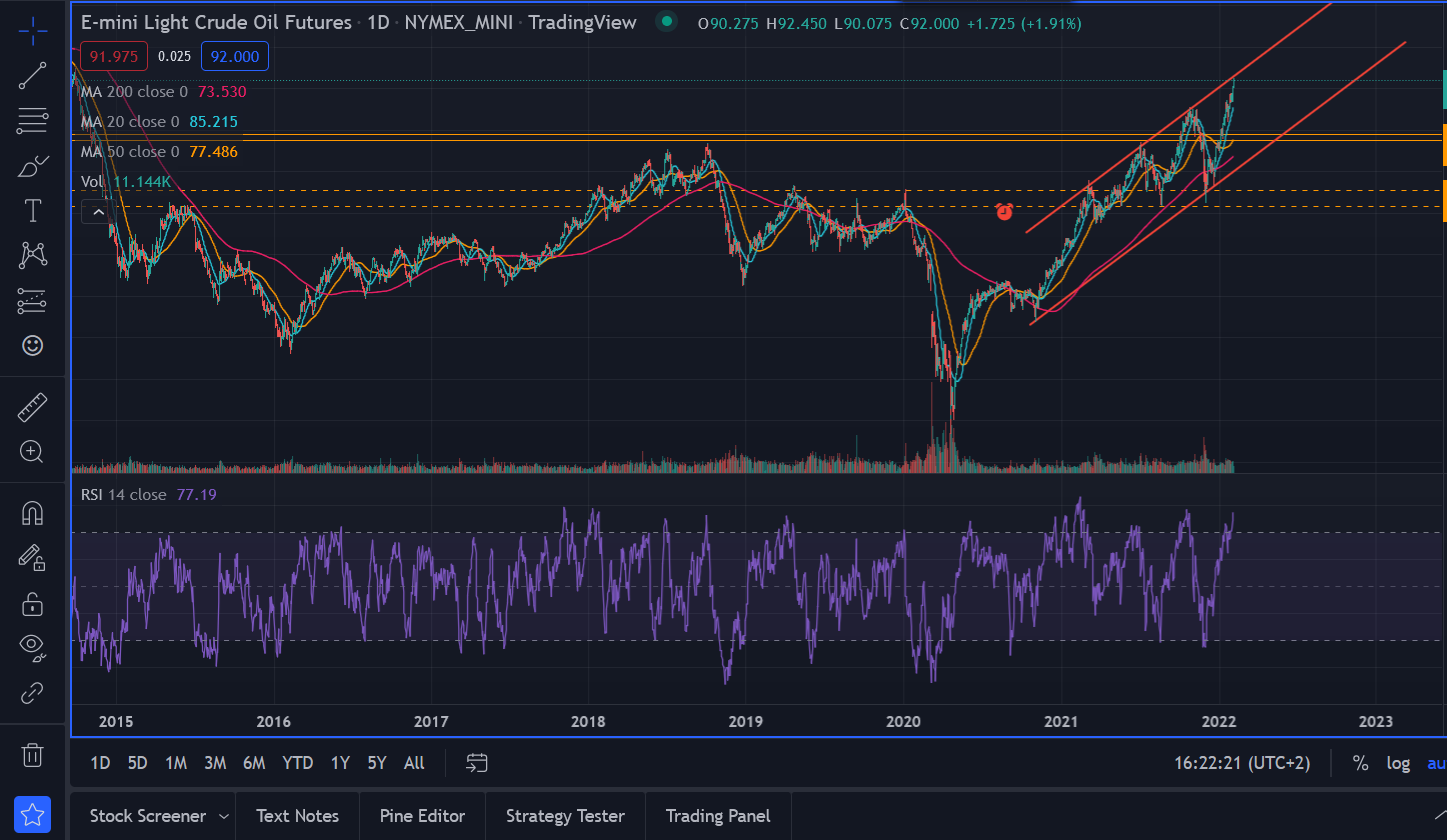This screenshot has height=840, width=1447.
Task: Open the go-to-date calendar picker
Action: point(477,763)
